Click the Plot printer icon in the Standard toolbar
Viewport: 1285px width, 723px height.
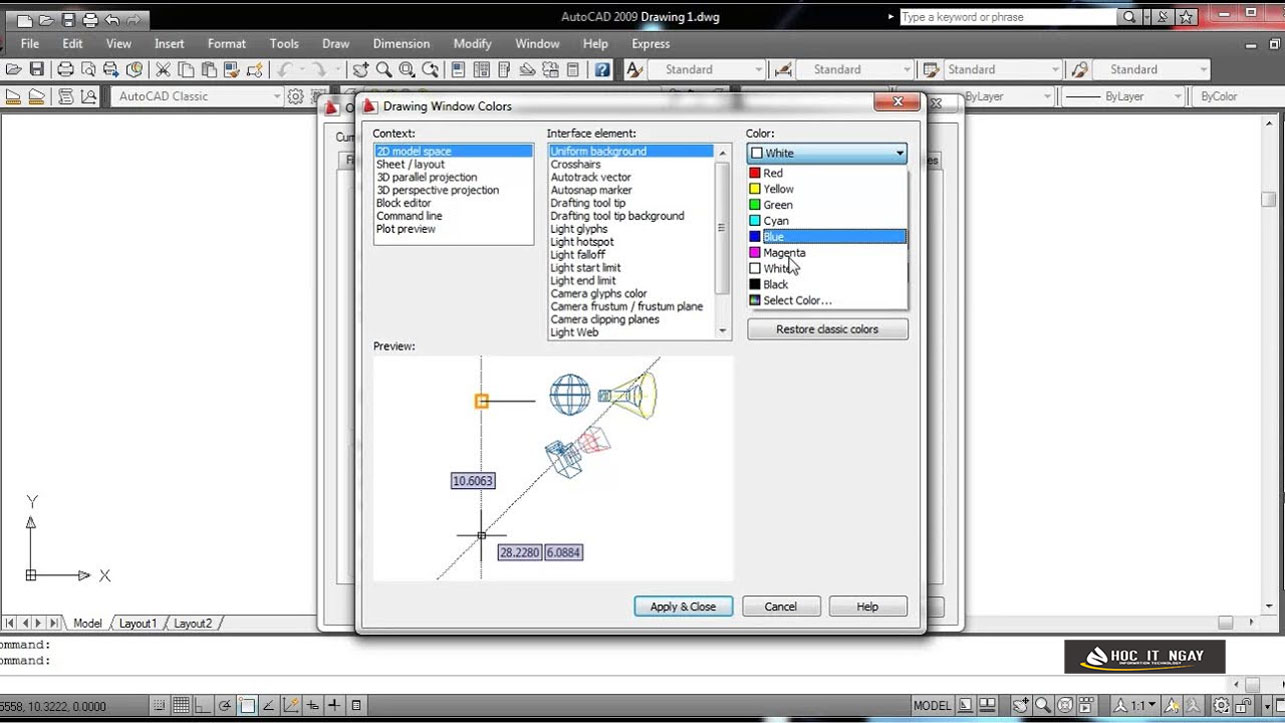[65, 69]
